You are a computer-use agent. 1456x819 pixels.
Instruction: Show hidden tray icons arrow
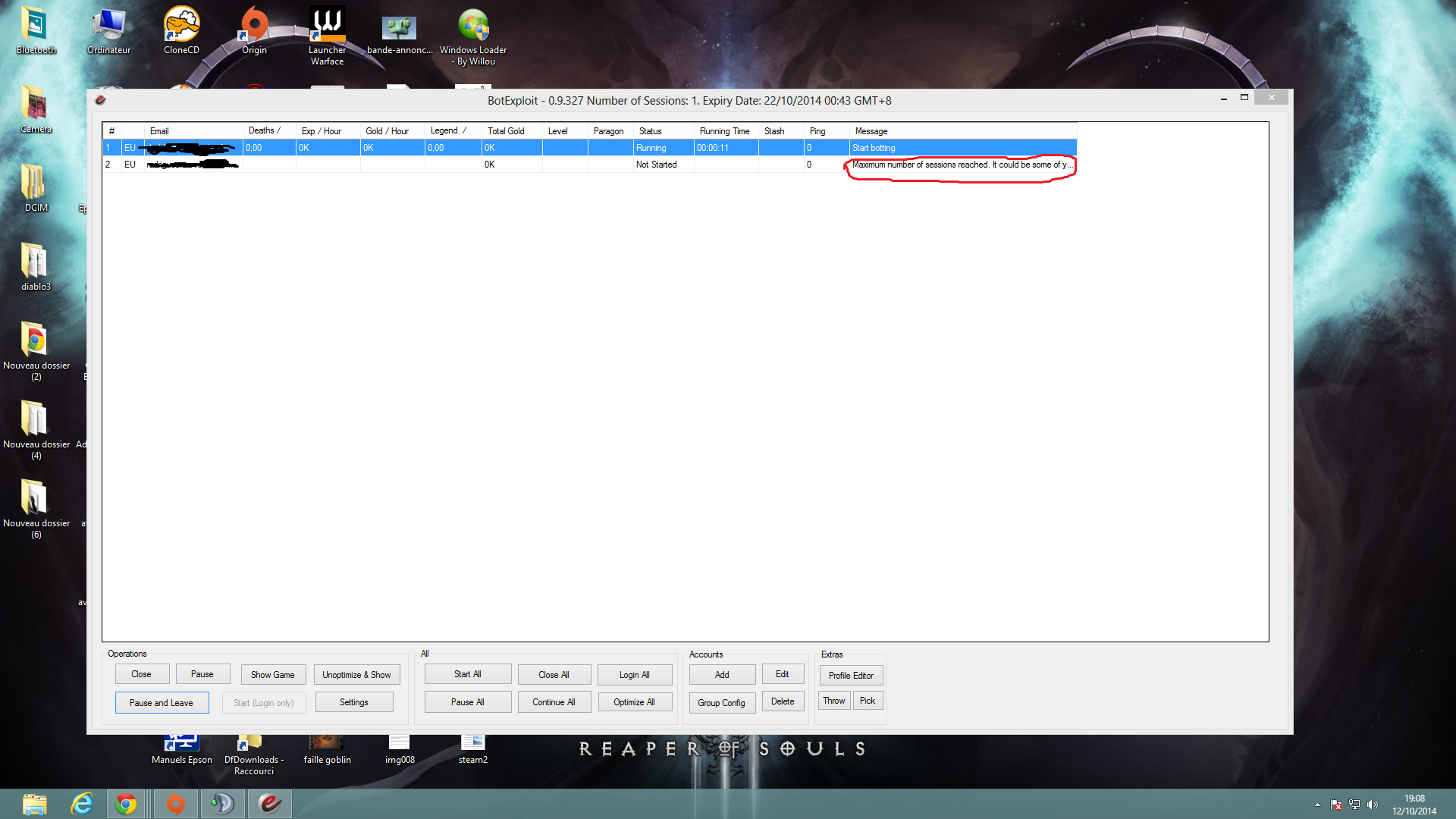(x=1317, y=805)
